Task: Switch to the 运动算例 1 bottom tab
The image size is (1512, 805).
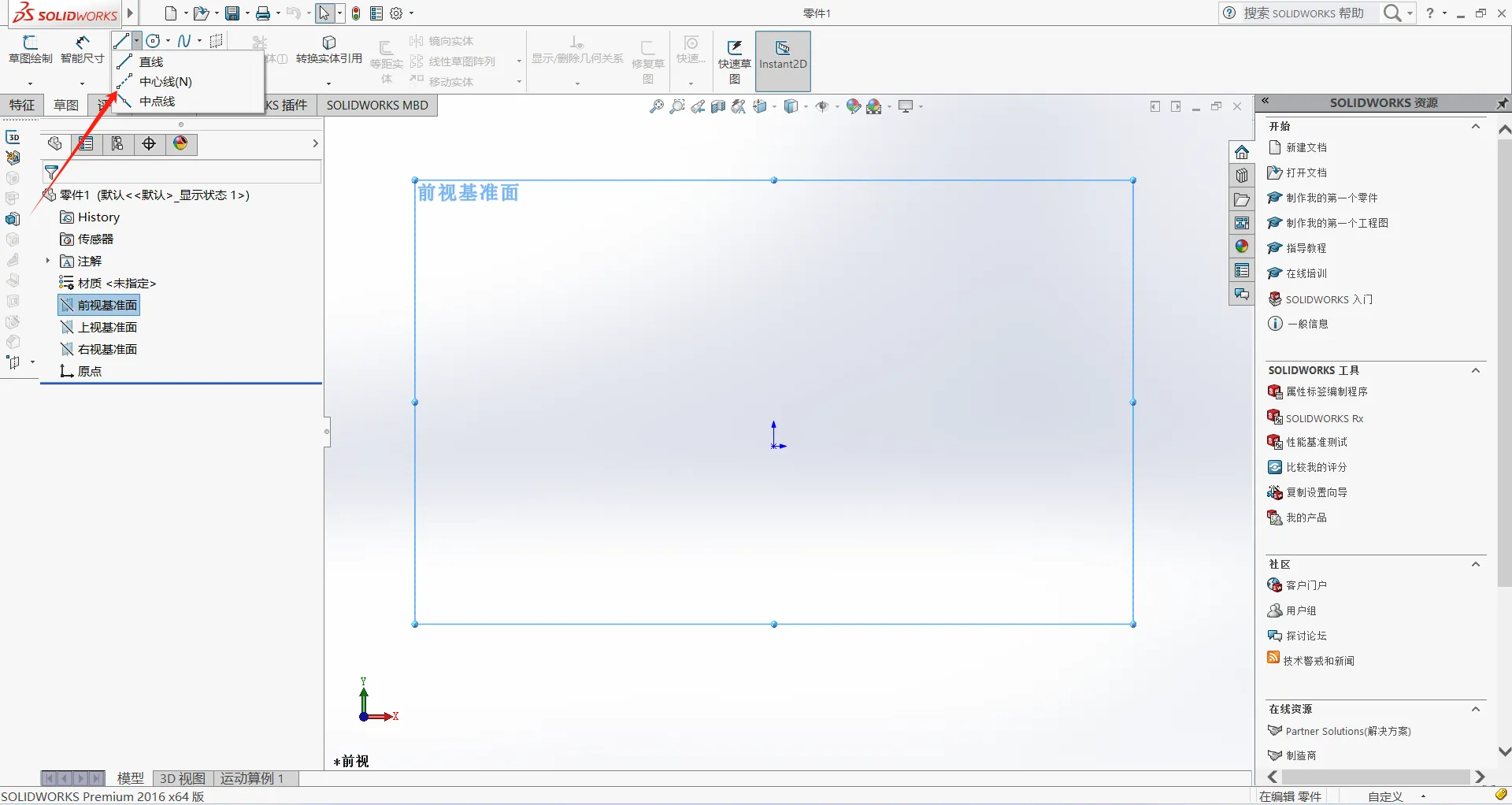Action: click(252, 778)
